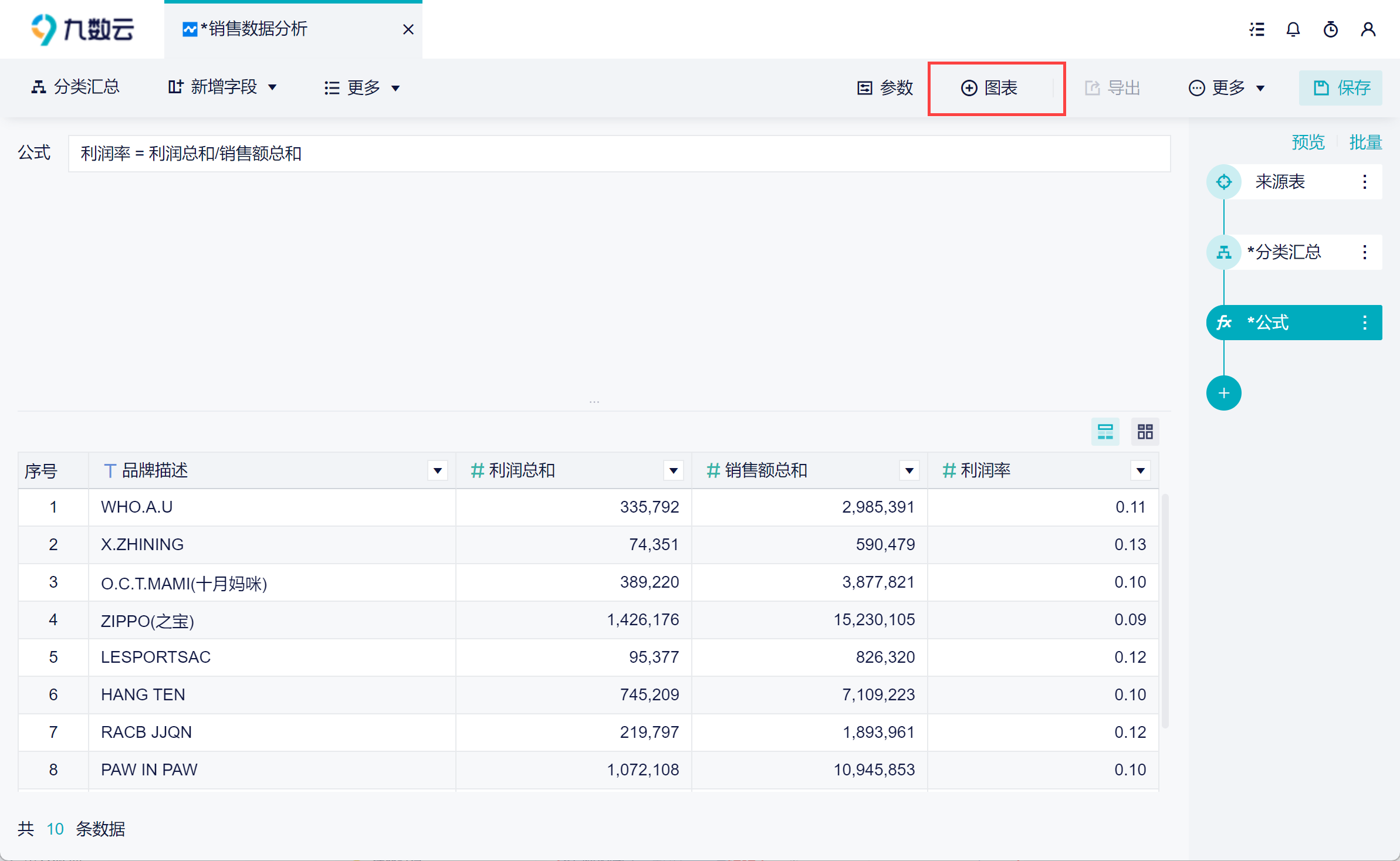Screen dimensions: 1400x861
Task: Select the 来源表 step
Action: pyautogui.click(x=1279, y=182)
